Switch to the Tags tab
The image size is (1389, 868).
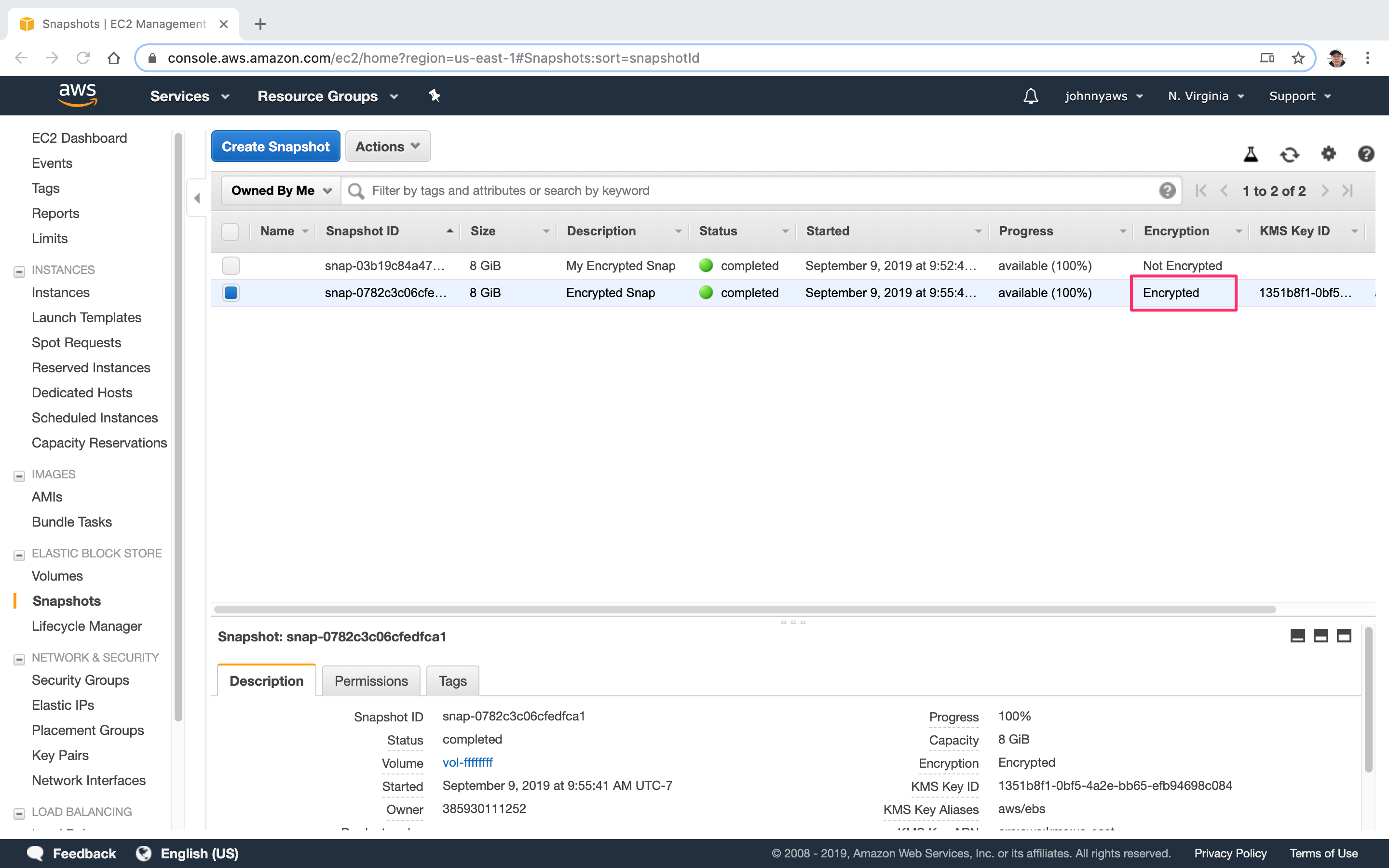pyautogui.click(x=452, y=681)
